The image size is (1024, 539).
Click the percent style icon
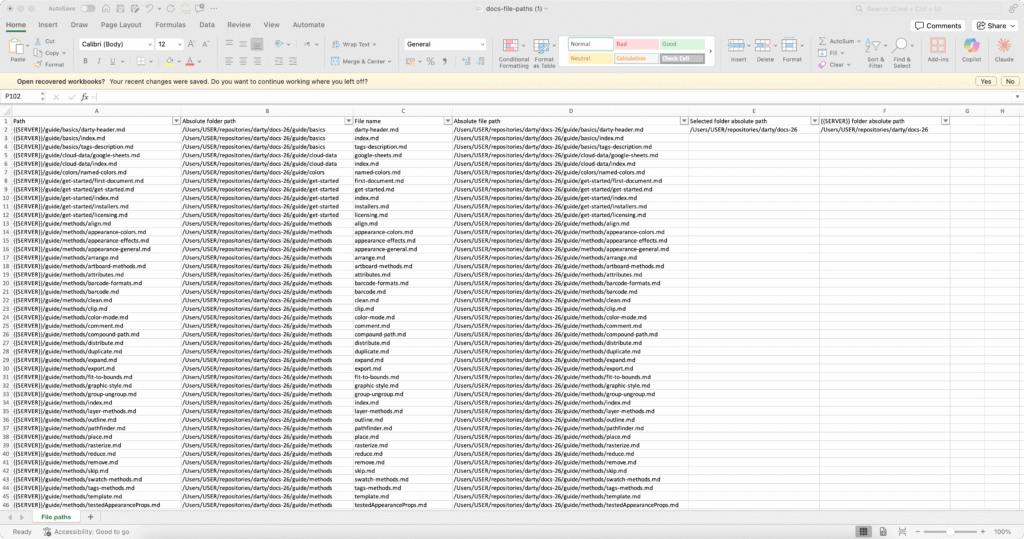click(x=430, y=61)
